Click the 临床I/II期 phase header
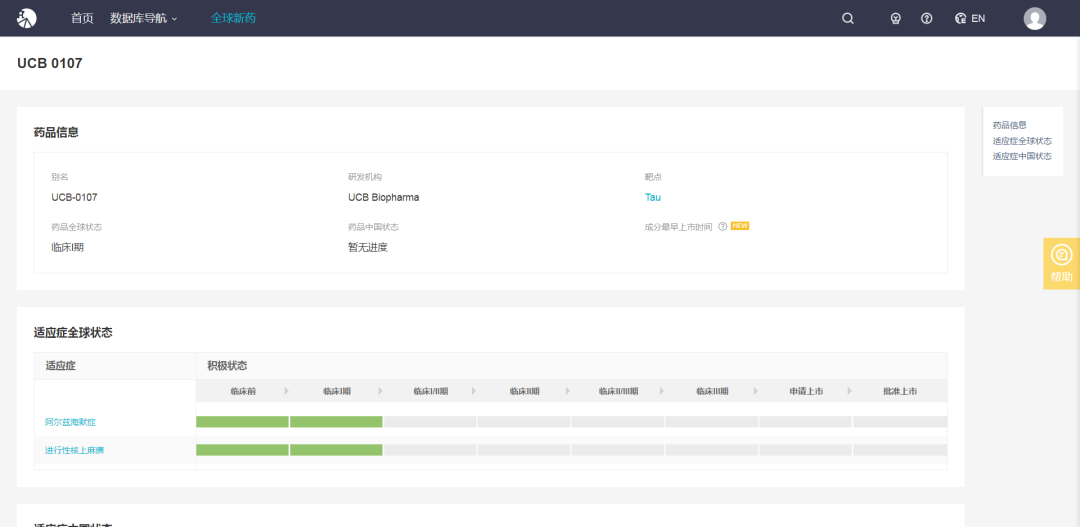The width and height of the screenshot is (1080, 527). (430, 391)
